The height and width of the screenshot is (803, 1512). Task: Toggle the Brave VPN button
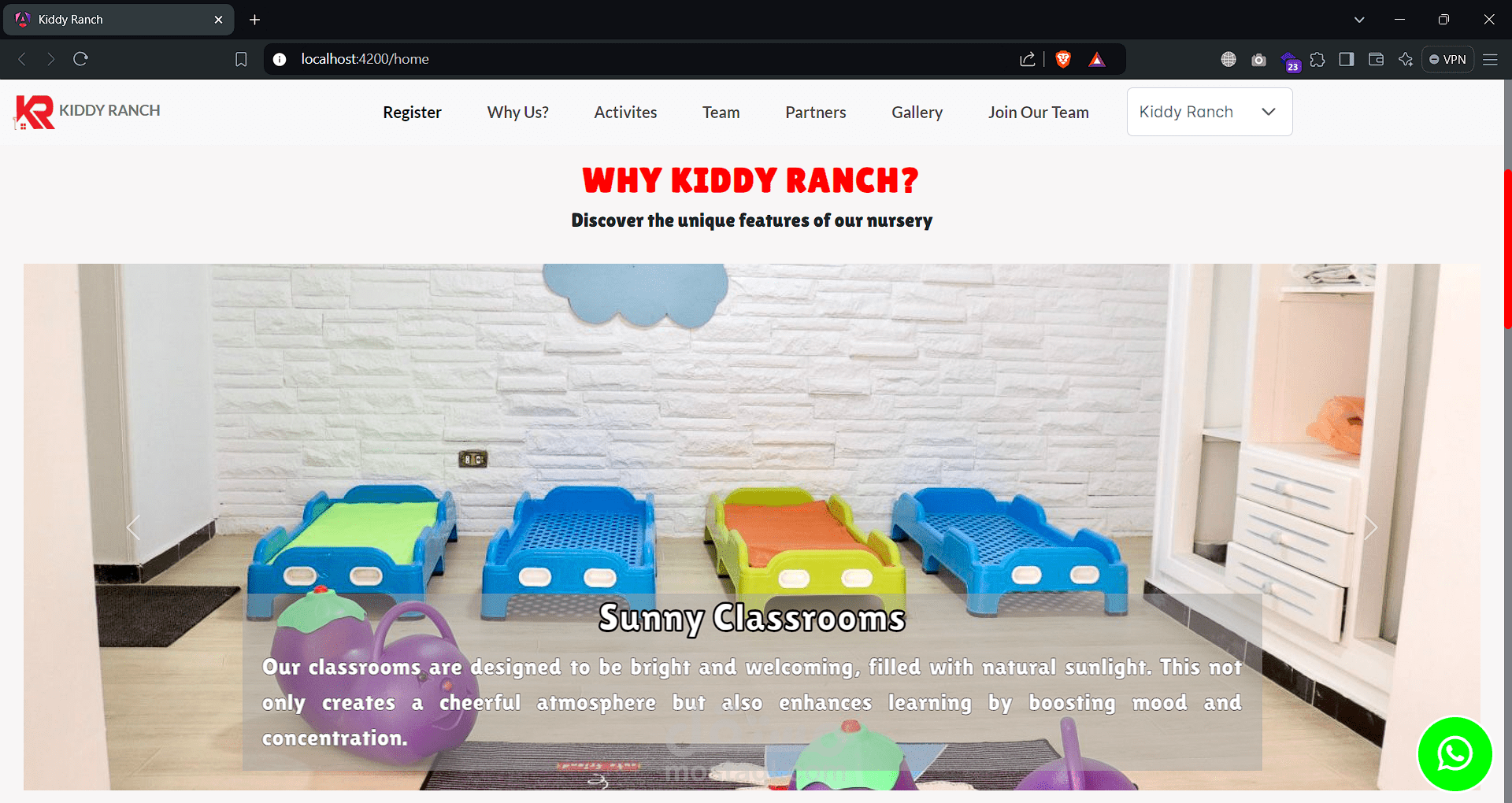coord(1447,59)
